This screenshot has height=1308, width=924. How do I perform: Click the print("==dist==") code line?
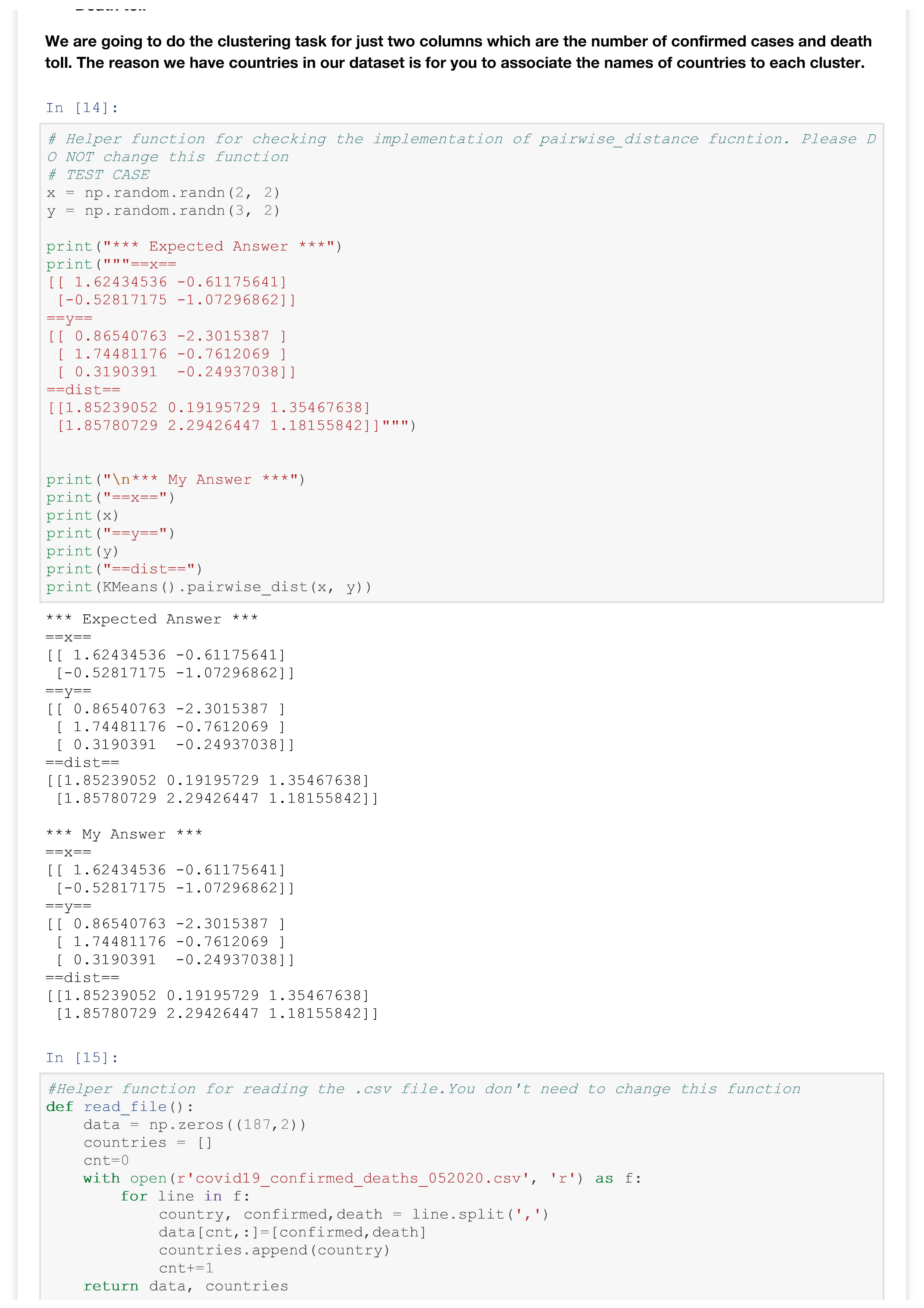tap(124, 569)
